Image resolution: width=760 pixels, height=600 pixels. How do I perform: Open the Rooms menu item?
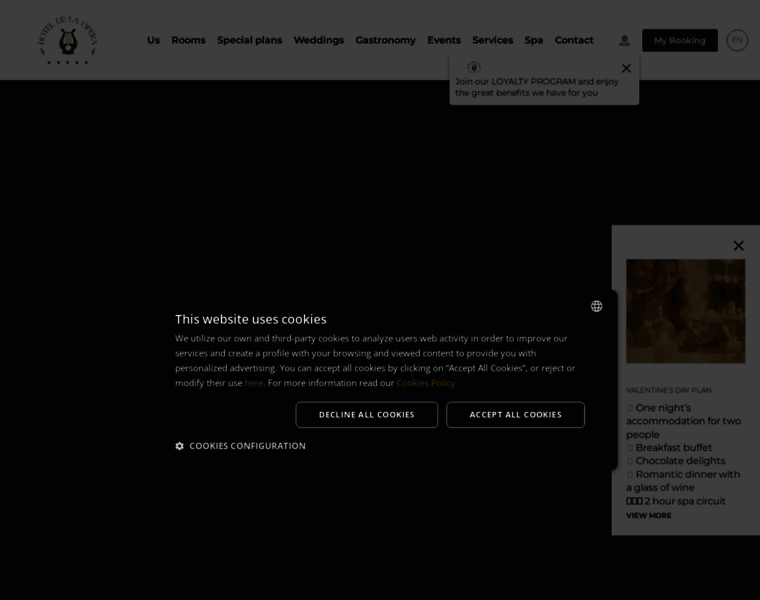click(189, 40)
